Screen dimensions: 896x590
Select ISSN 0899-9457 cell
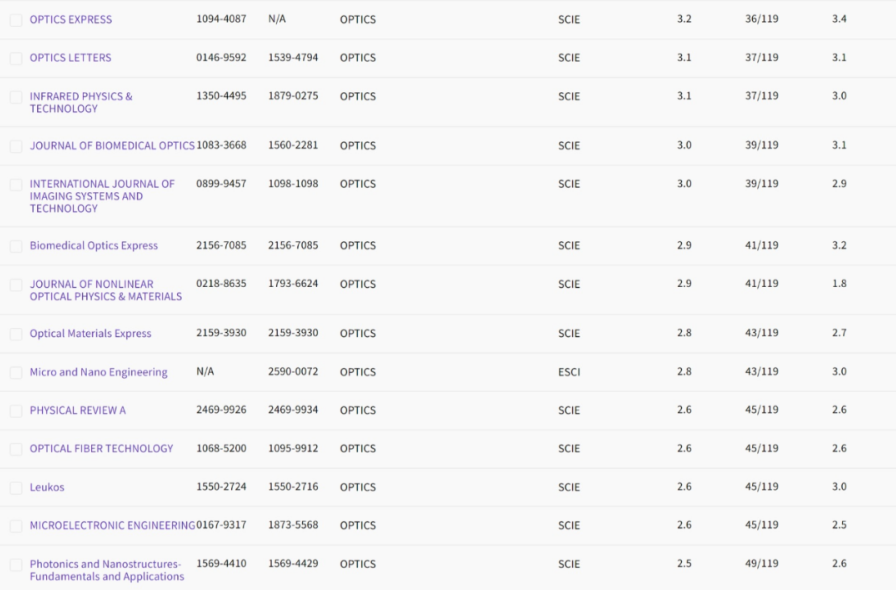coord(221,184)
